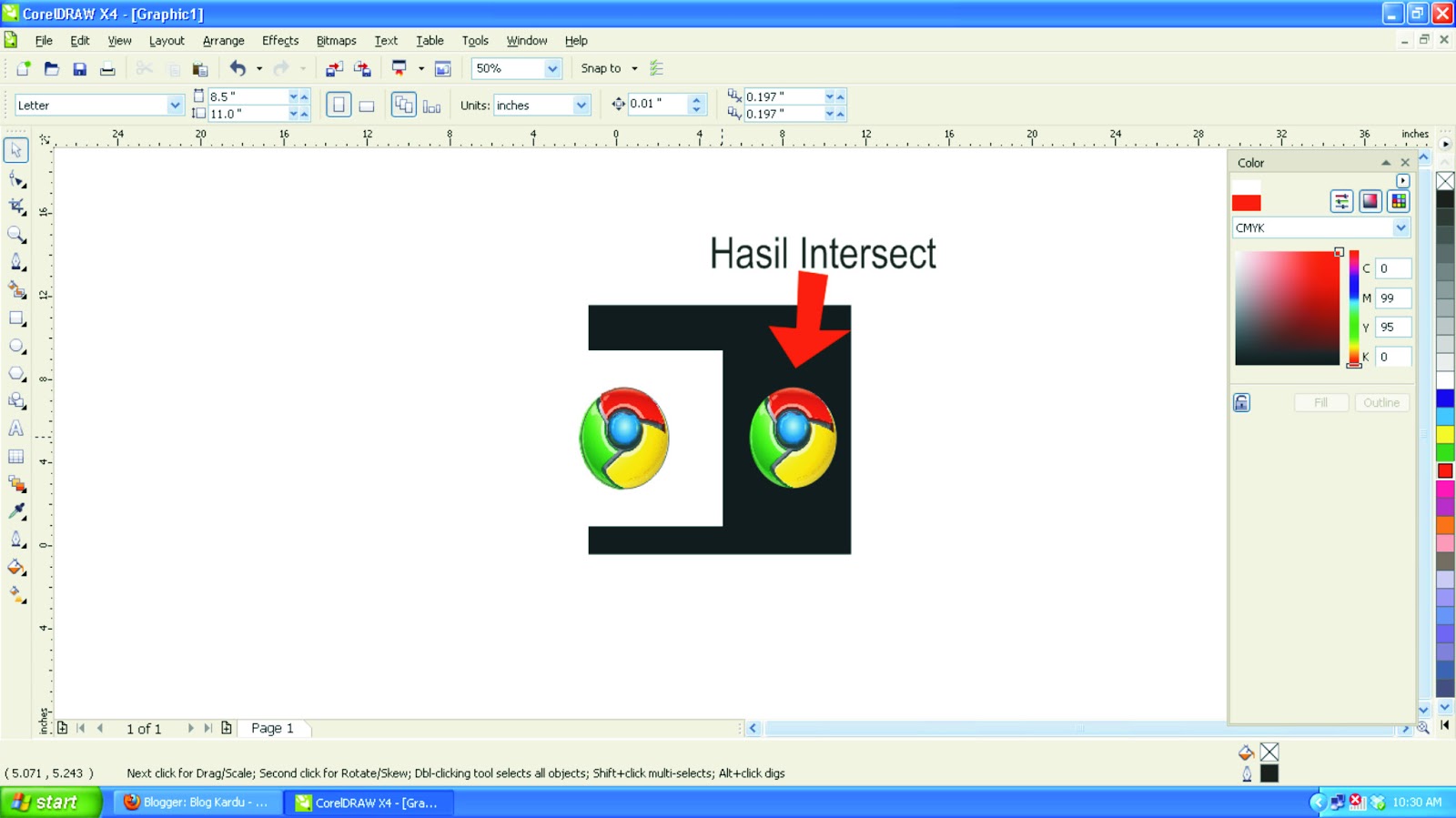Screen dimensions: 1456x818
Task: Open the Bitmaps menu
Action: [x=336, y=41]
